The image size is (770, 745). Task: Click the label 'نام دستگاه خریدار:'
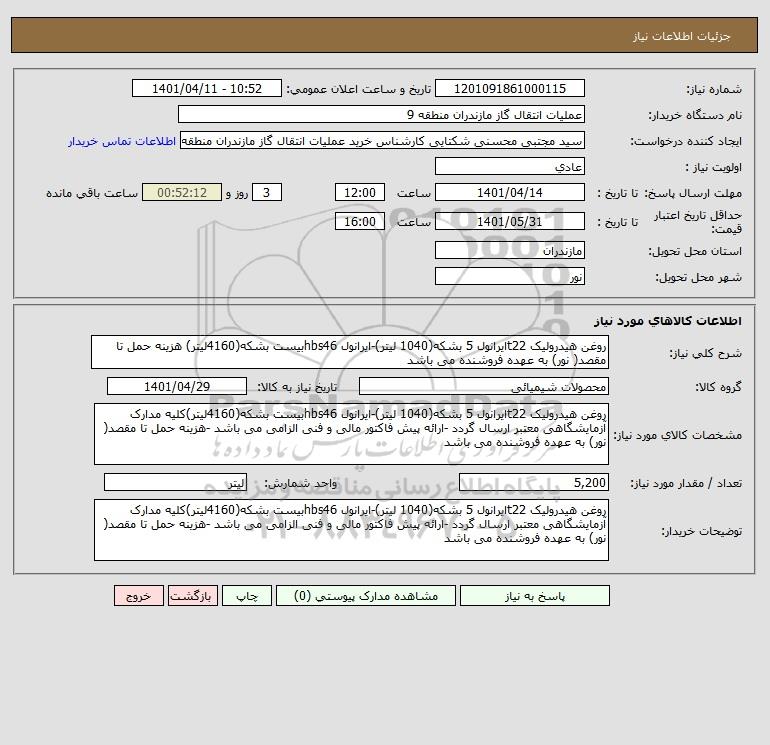click(695, 115)
